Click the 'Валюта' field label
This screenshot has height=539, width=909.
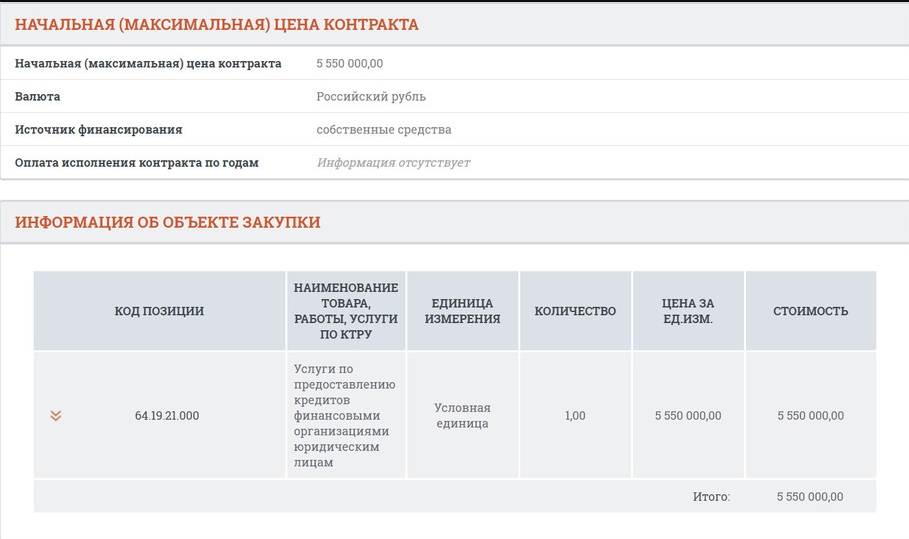coord(38,97)
